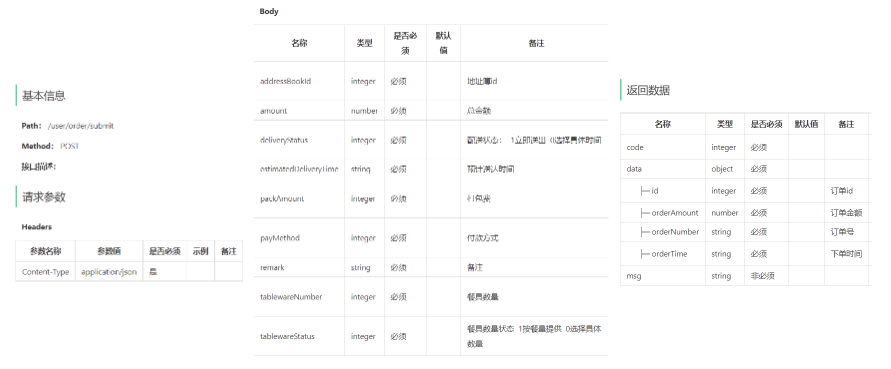Select the path value /user/order/submit
The width and height of the screenshot is (891, 369).
[x=81, y=126]
